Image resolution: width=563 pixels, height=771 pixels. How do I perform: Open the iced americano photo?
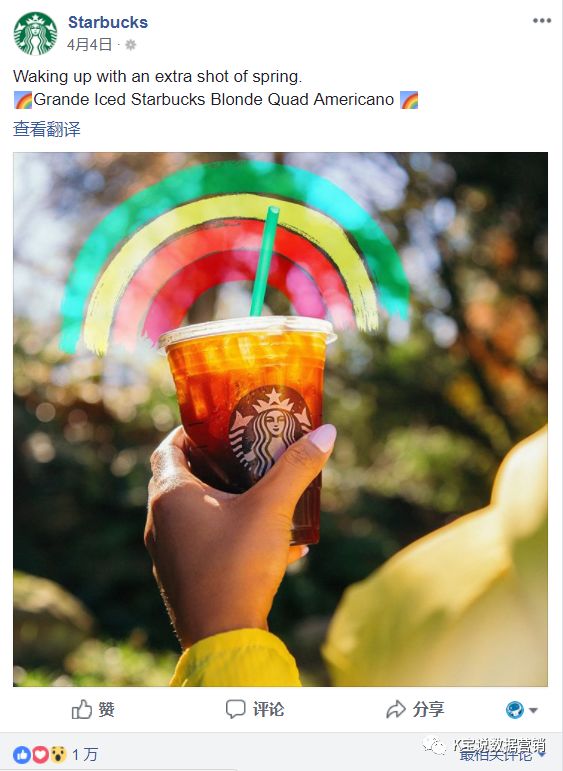click(x=280, y=419)
